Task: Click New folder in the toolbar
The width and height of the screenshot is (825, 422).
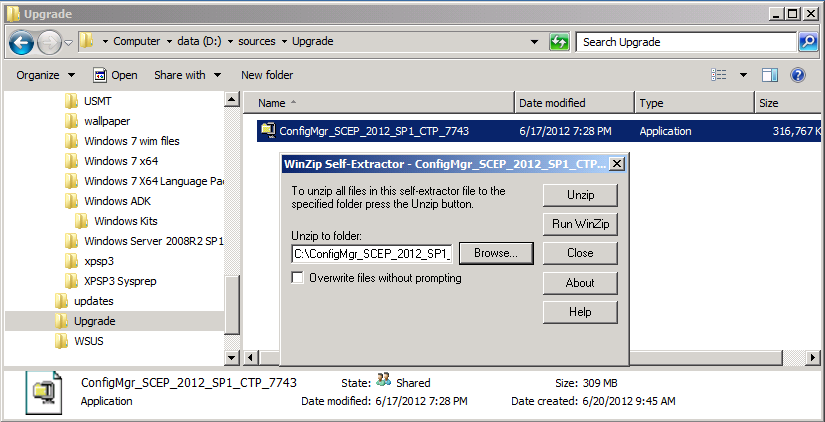Action: pyautogui.click(x=267, y=75)
